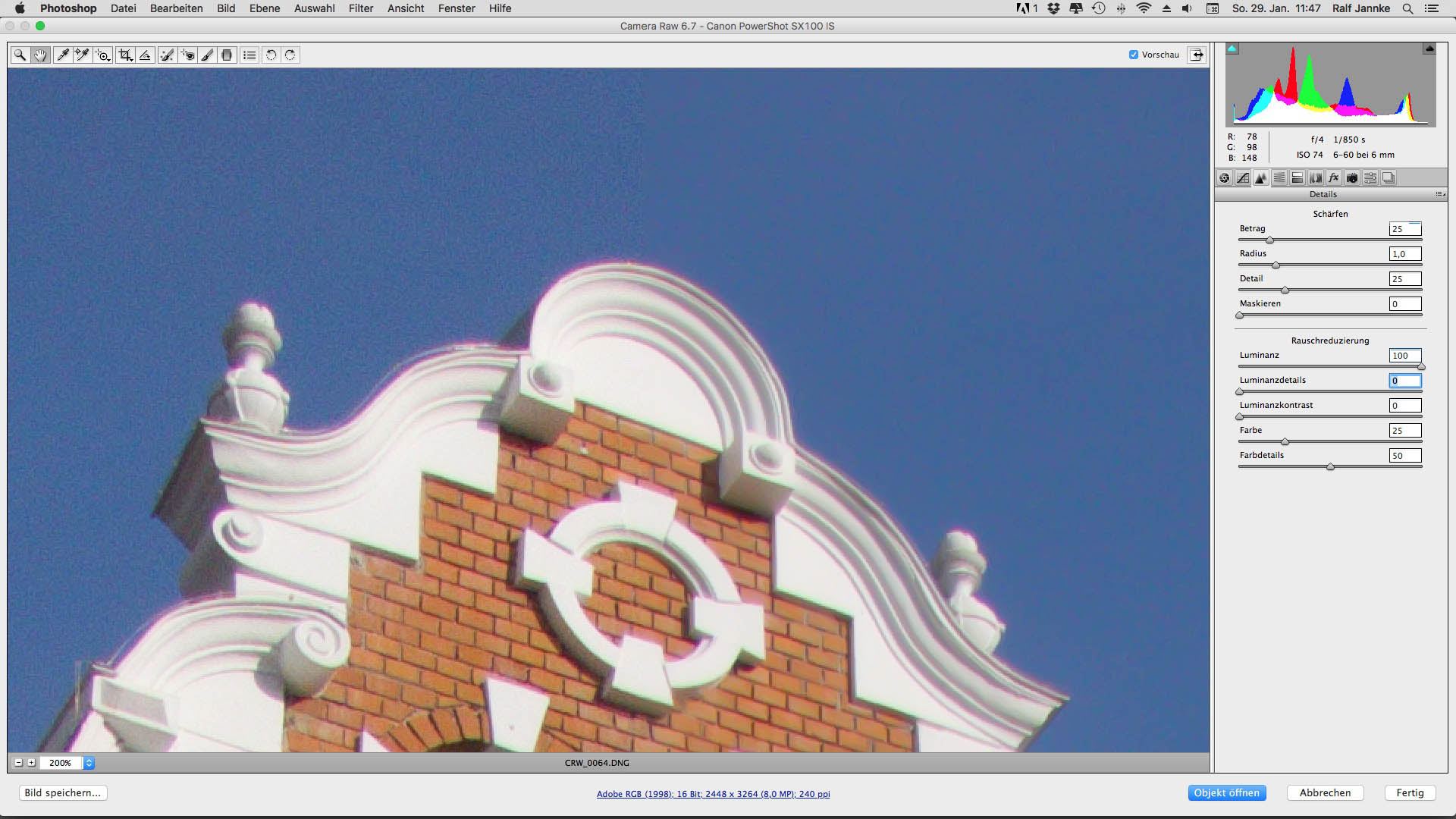The image size is (1456, 819).
Task: Select the Adjustment Brush tool
Action: coord(206,55)
